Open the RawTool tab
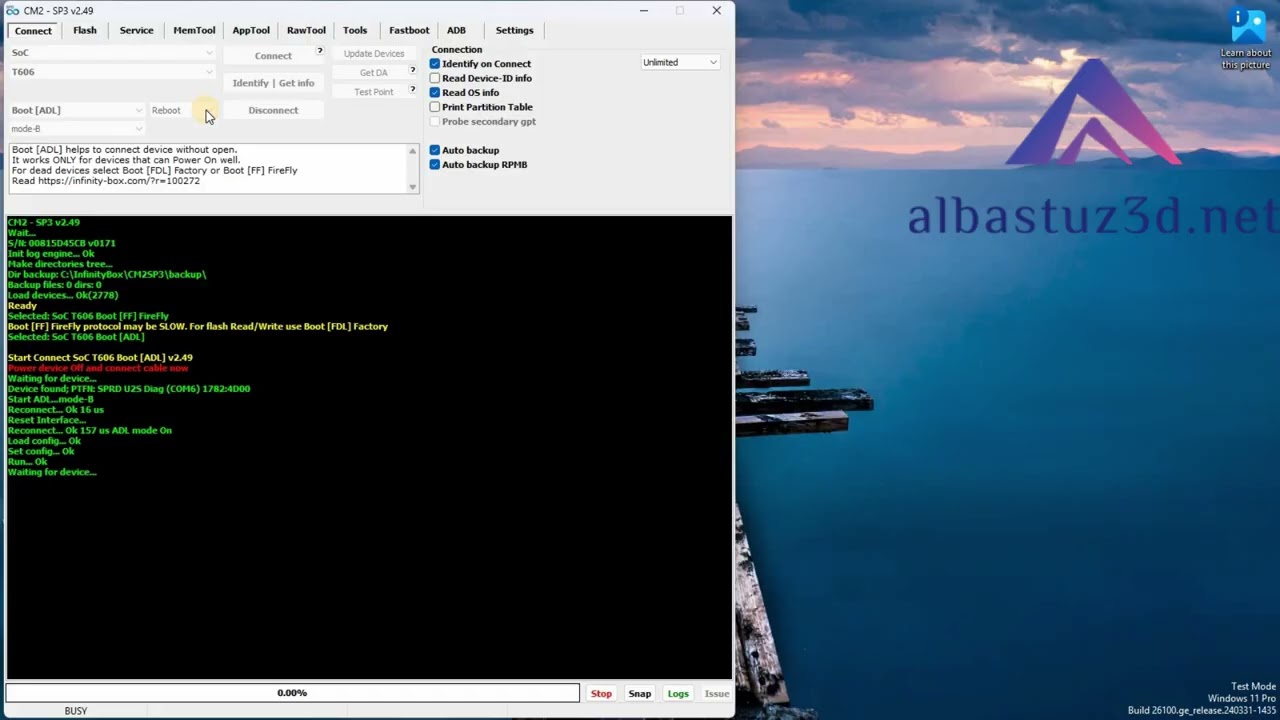Screen dimensions: 1280x720 coord(306,30)
